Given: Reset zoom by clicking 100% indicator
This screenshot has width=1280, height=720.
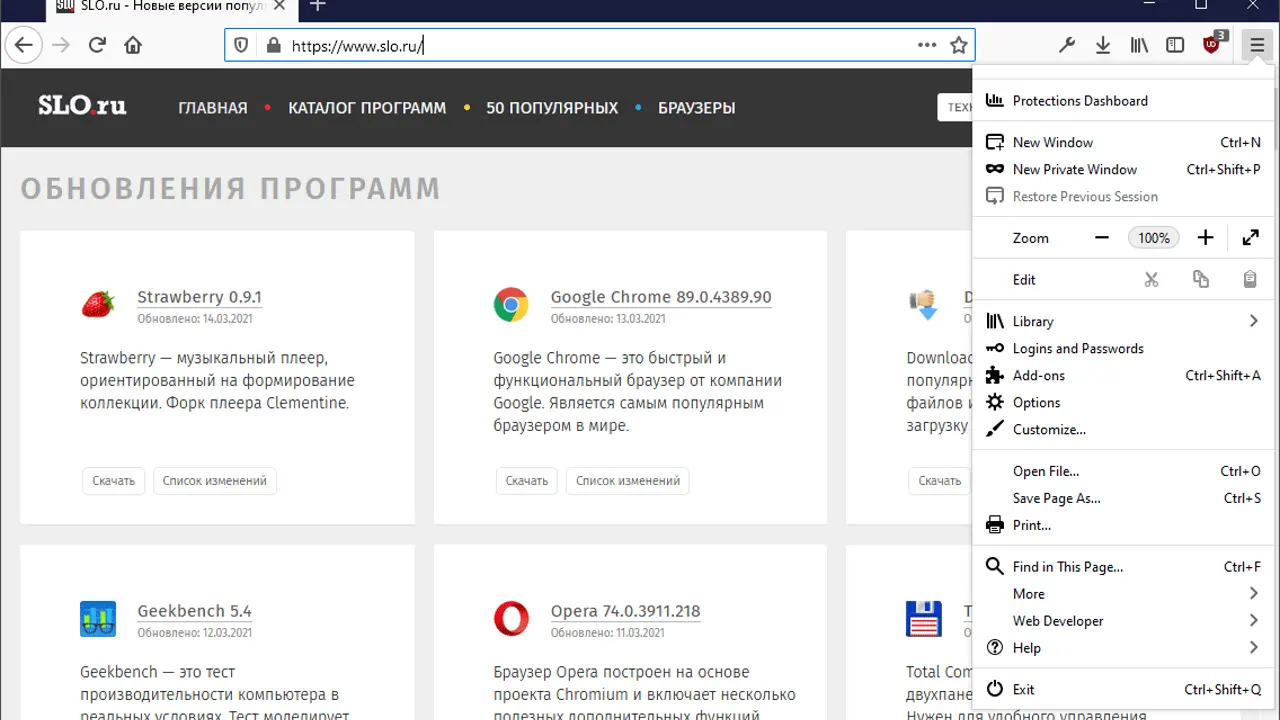Looking at the screenshot, I should [1153, 238].
